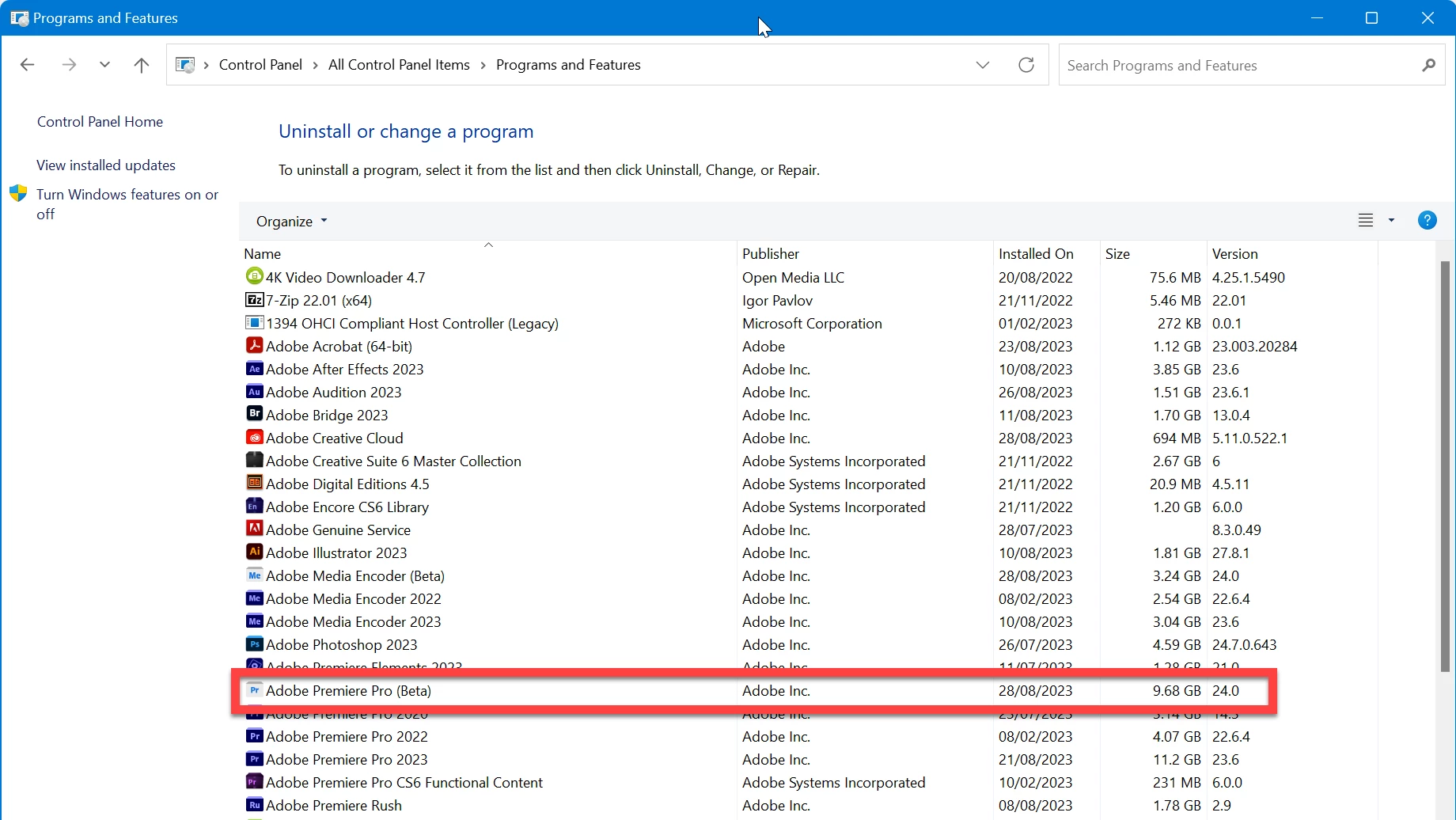1456x820 pixels.
Task: Select the Adobe Creative Cloud entry name
Action: click(334, 438)
